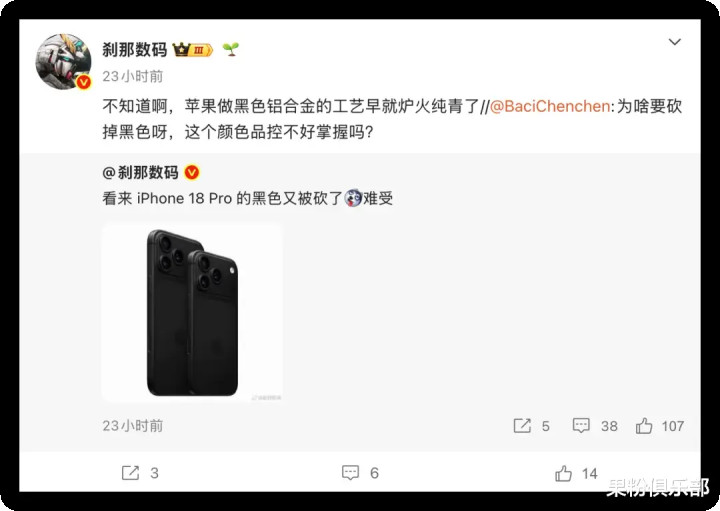Open 刹那数码 profile avatar
720x511 pixels.
(x=63, y=62)
